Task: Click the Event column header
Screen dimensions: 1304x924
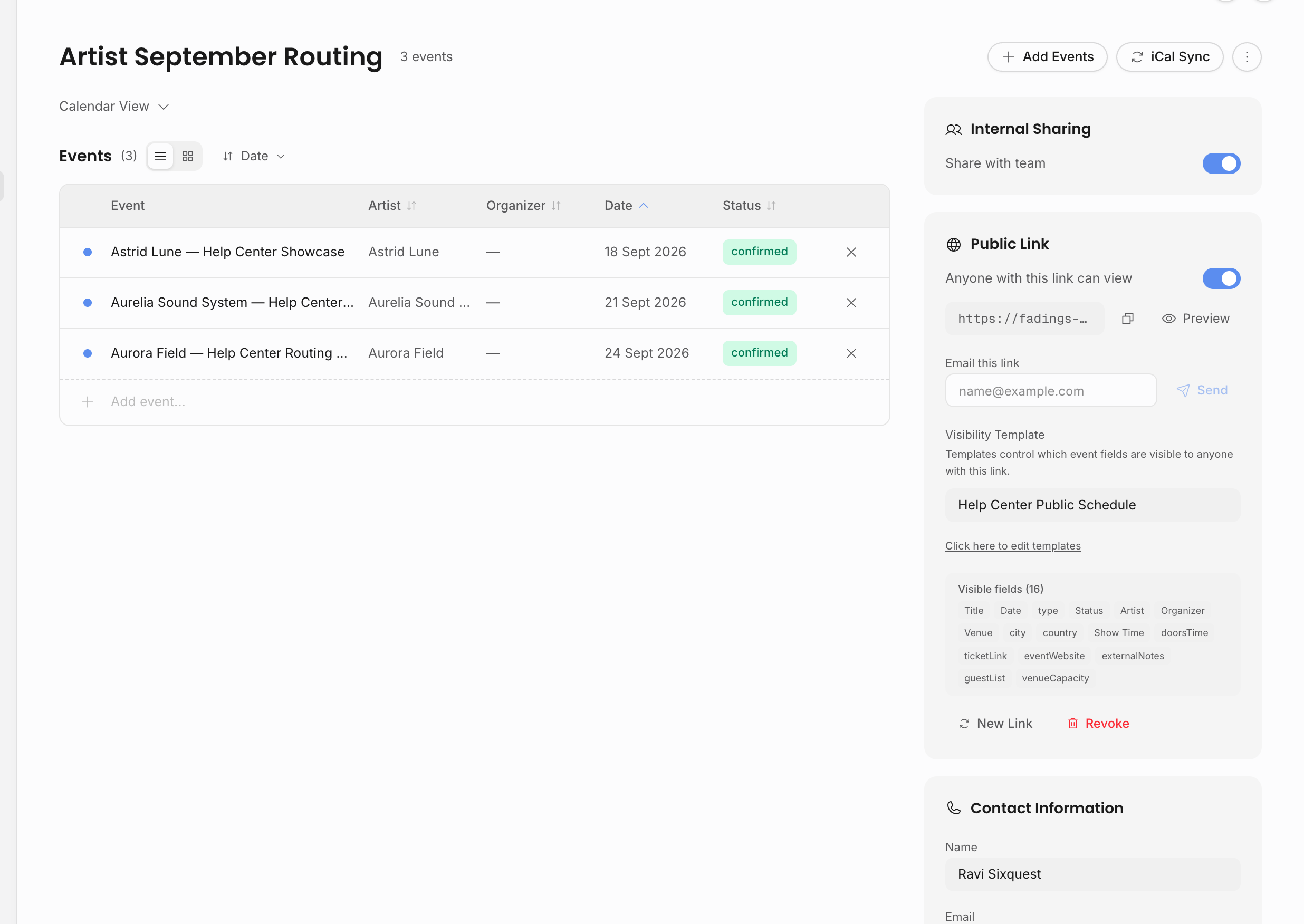Action: click(x=128, y=206)
